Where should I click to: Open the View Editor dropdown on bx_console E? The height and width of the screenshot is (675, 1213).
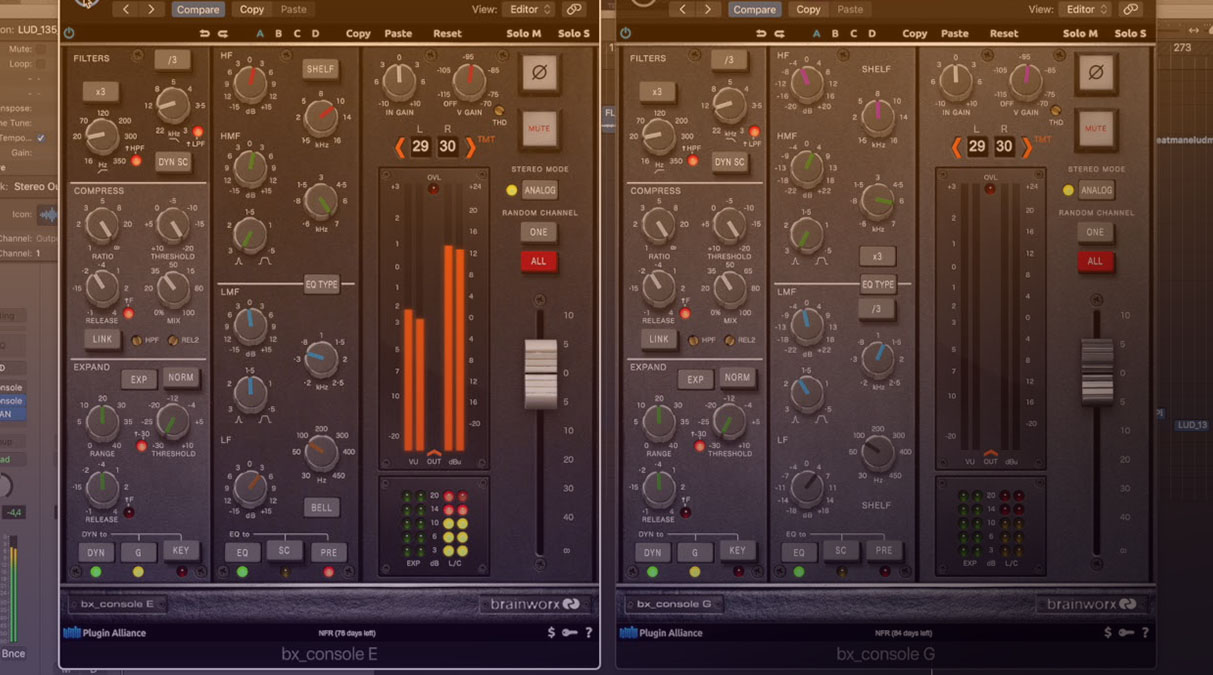pyautogui.click(x=528, y=9)
